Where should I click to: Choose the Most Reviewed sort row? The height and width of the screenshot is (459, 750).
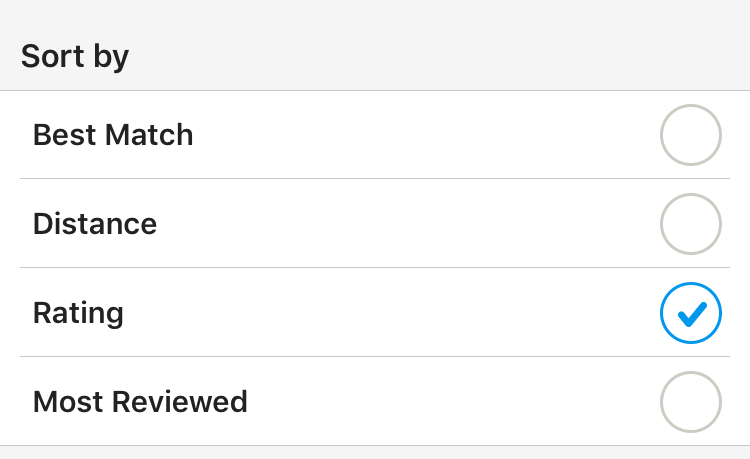(375, 402)
